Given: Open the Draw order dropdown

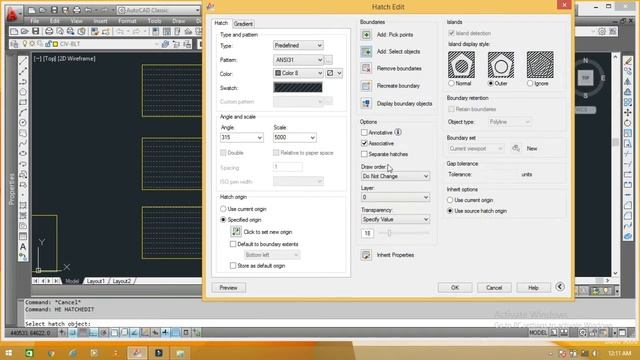Looking at the screenshot, I should pos(395,176).
